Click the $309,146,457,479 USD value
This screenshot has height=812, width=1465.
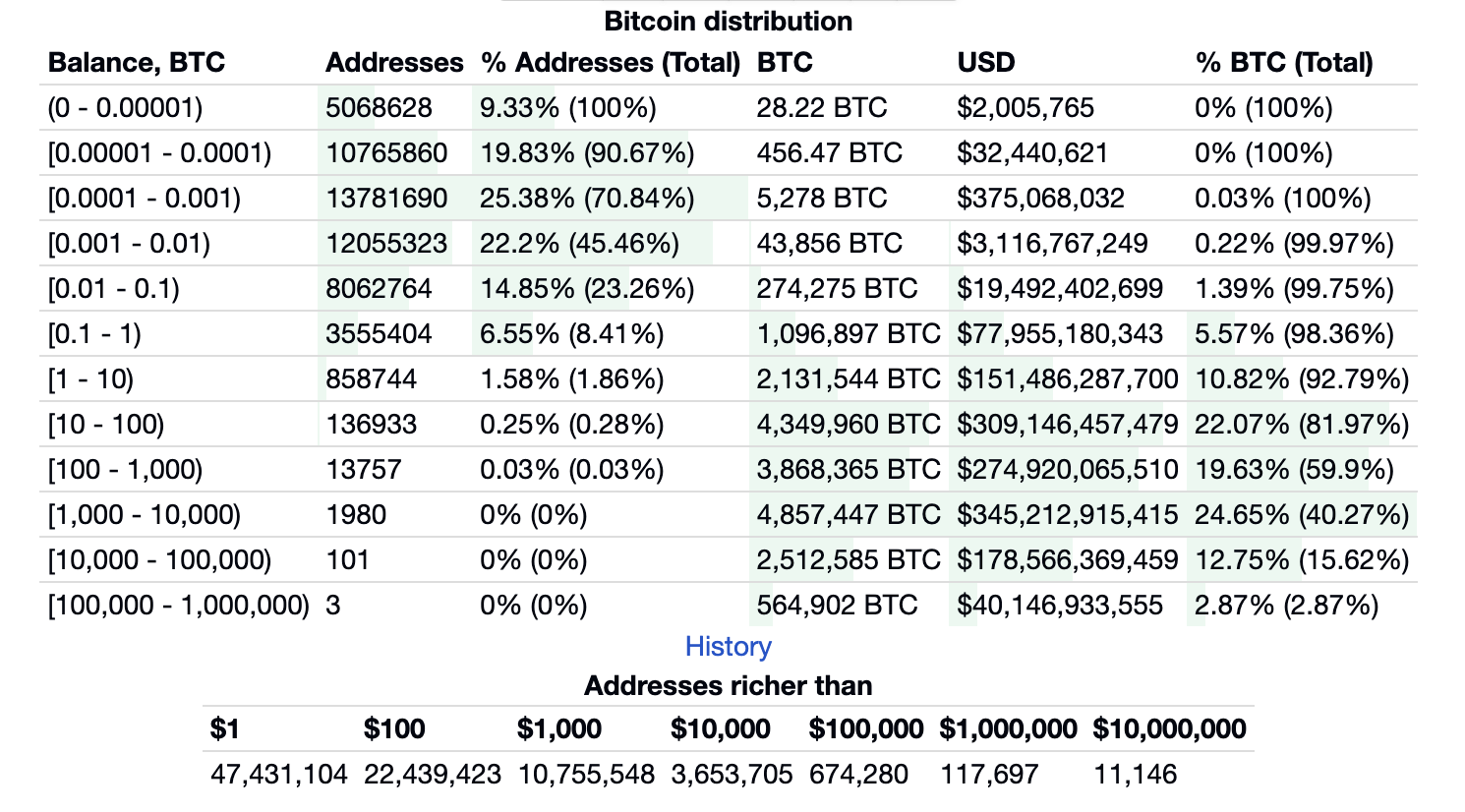(x=1067, y=425)
